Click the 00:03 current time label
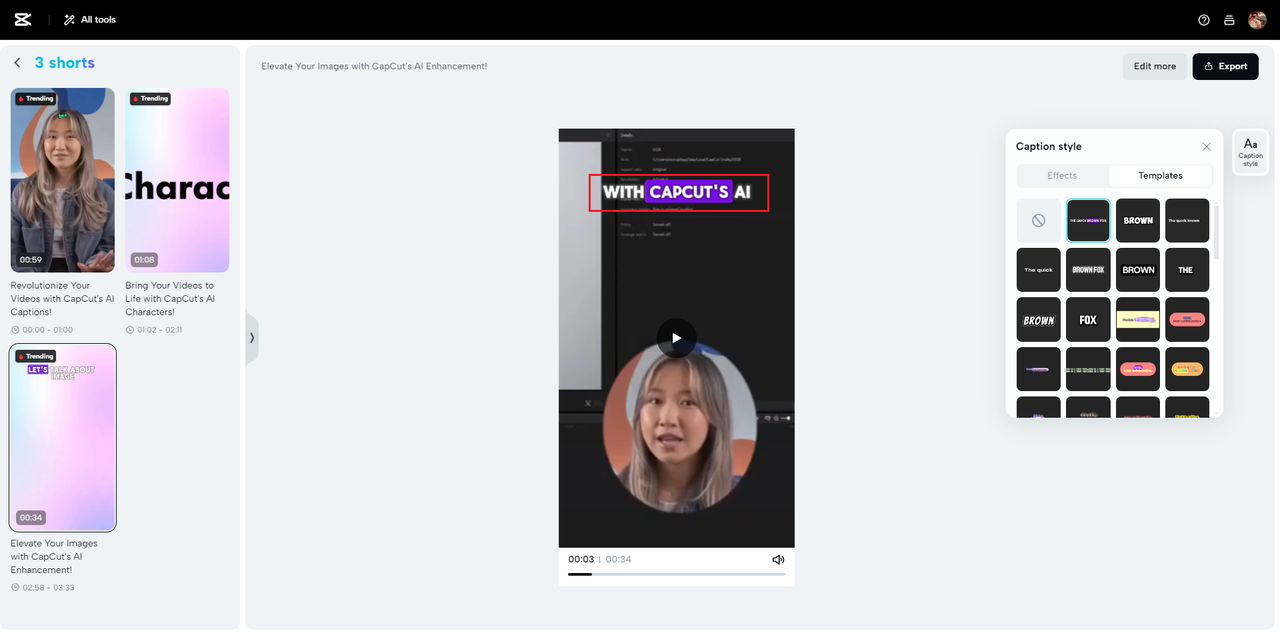 (581, 559)
